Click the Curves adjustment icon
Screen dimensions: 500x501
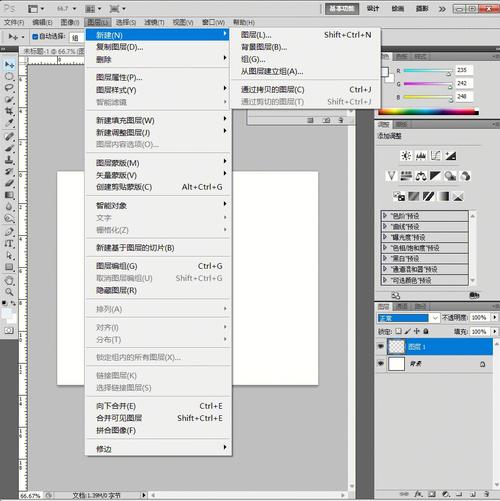(x=435, y=156)
